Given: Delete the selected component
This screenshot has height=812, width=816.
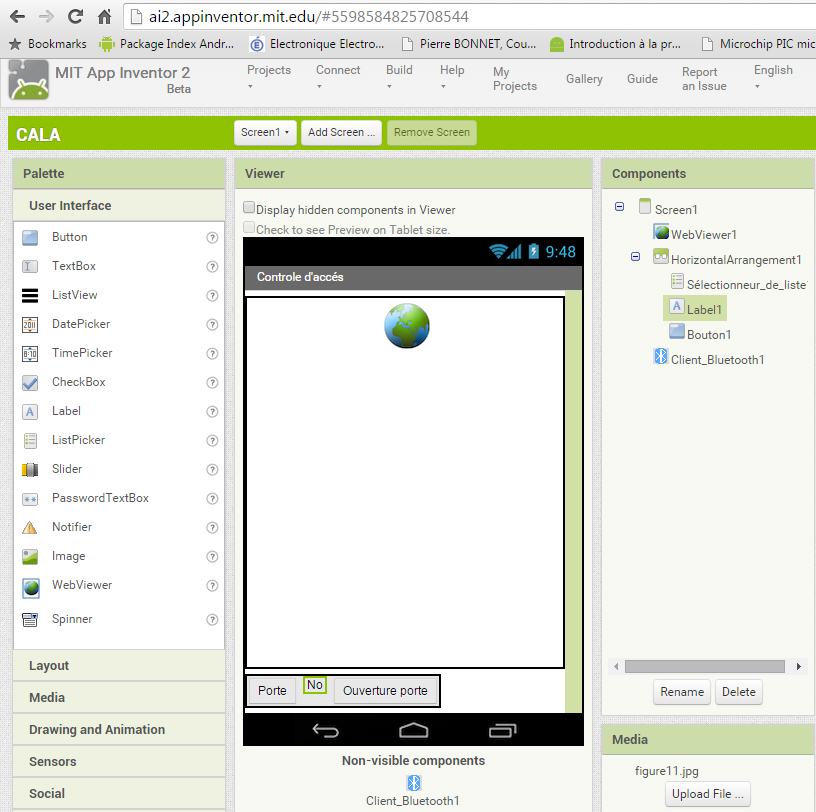Looking at the screenshot, I should click(x=738, y=692).
